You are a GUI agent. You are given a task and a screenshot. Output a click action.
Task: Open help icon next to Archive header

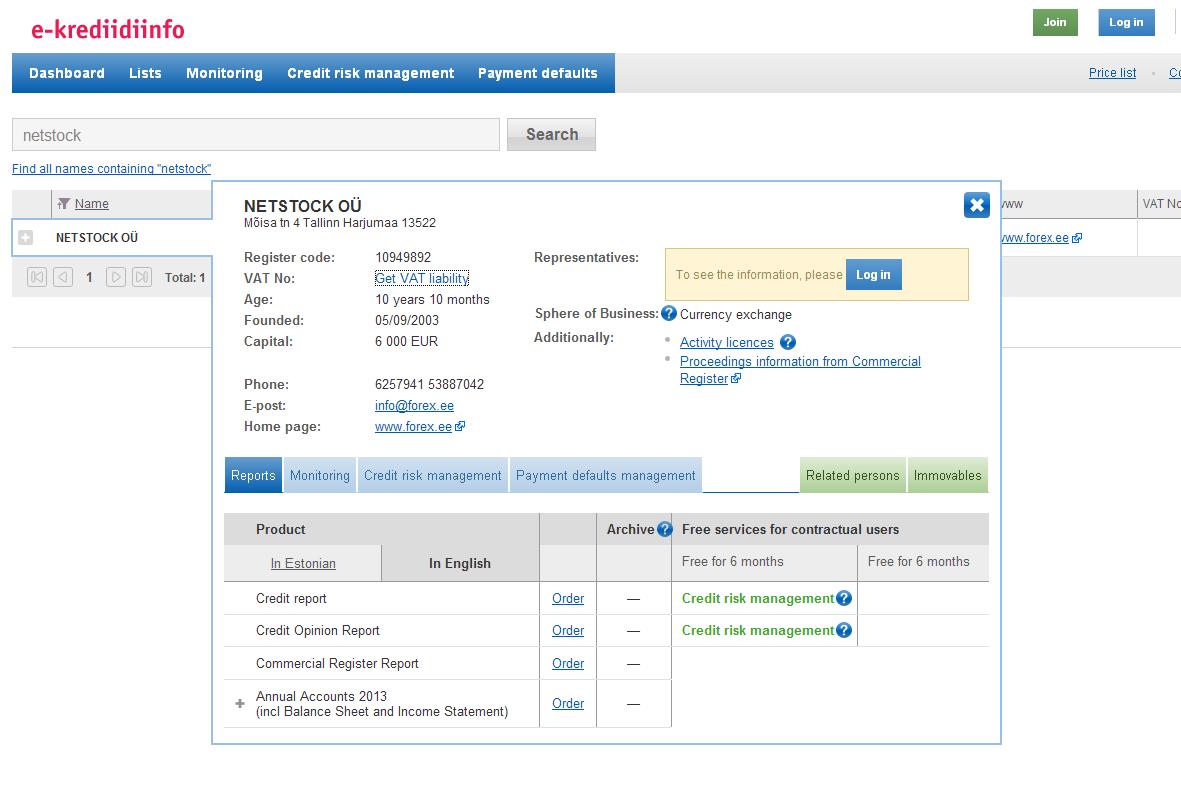coord(664,529)
